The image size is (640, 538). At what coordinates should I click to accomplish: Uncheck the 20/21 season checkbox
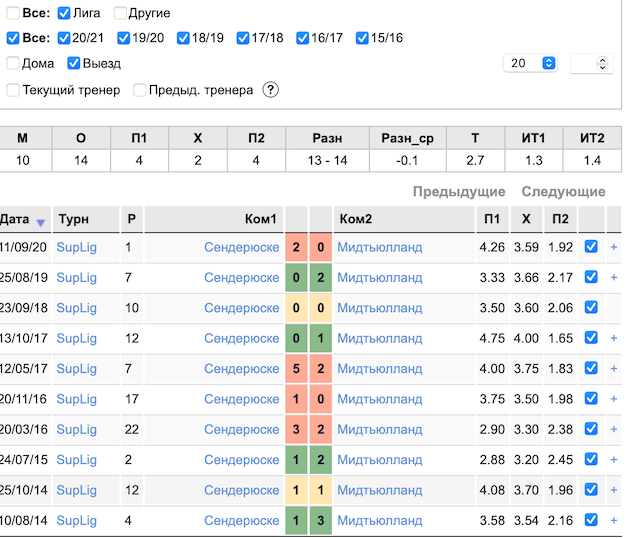(x=64, y=39)
